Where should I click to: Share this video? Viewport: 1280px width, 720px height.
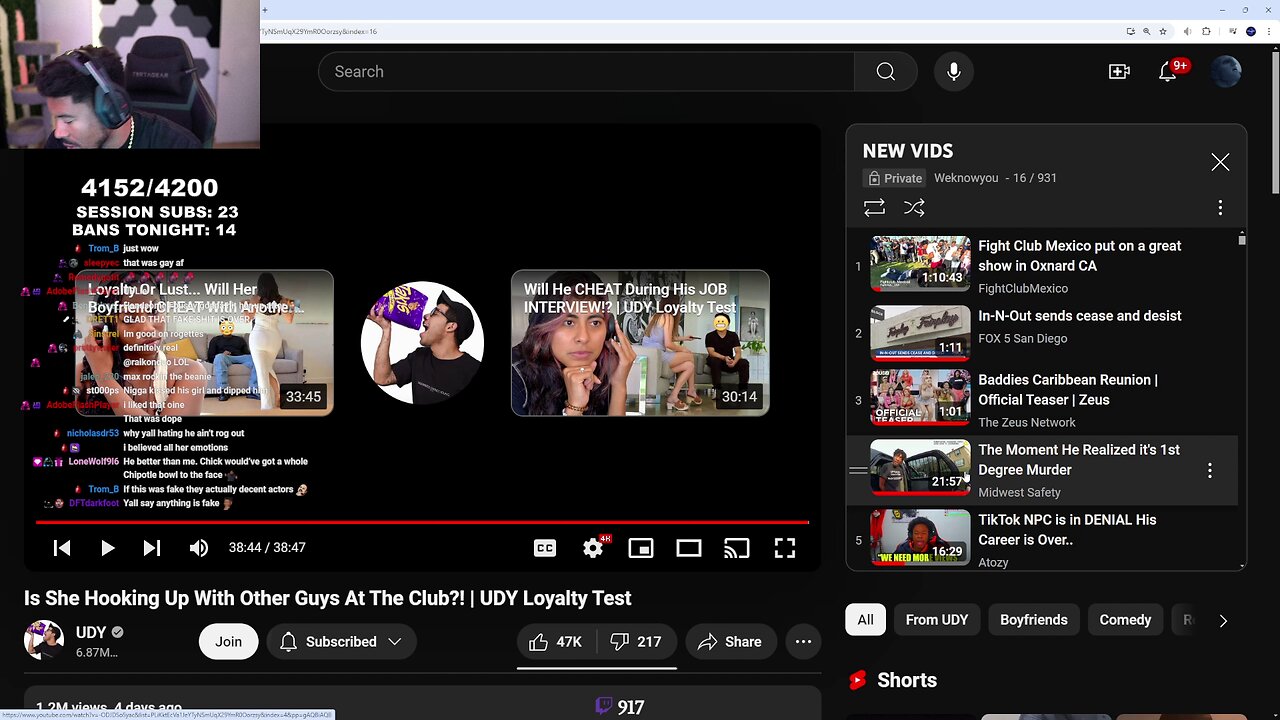click(730, 642)
